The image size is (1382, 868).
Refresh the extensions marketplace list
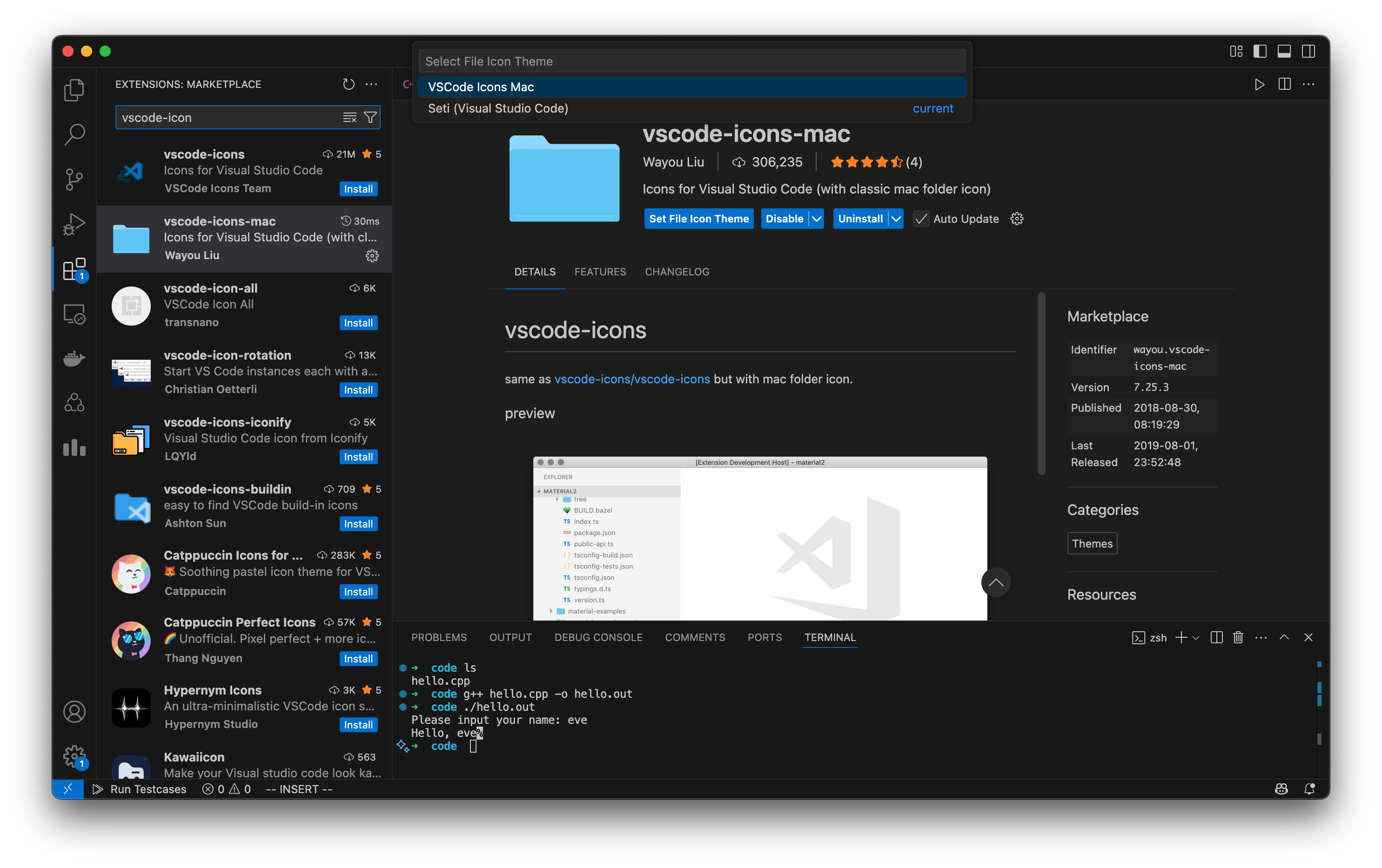click(x=349, y=84)
